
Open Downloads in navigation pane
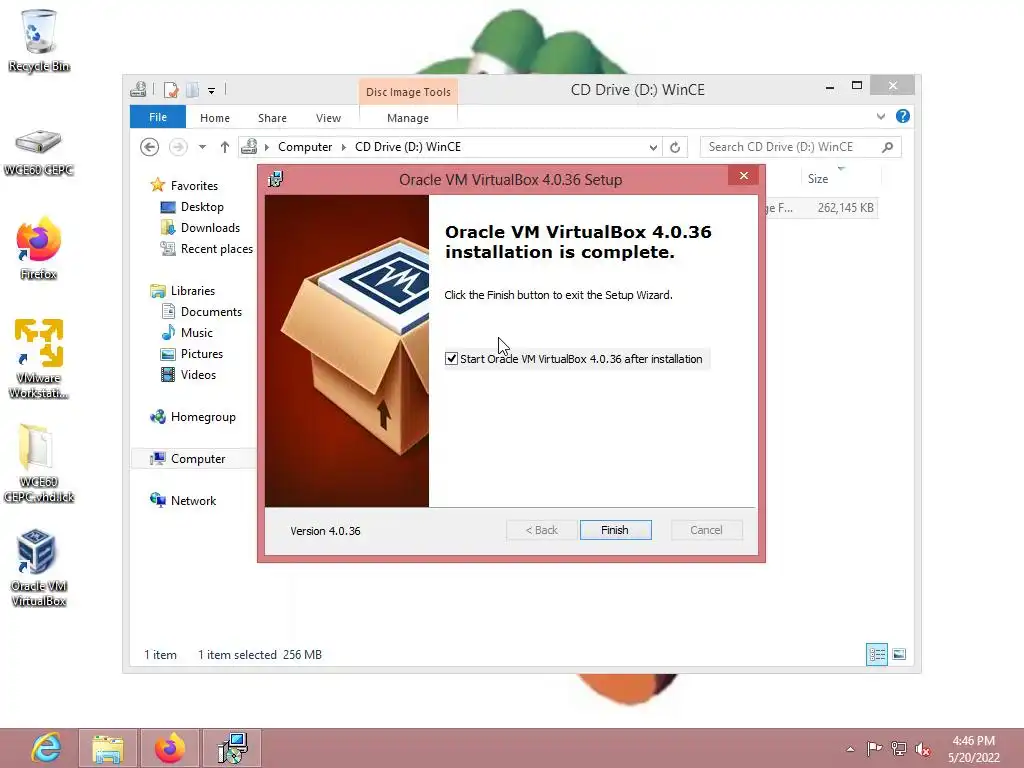click(210, 227)
